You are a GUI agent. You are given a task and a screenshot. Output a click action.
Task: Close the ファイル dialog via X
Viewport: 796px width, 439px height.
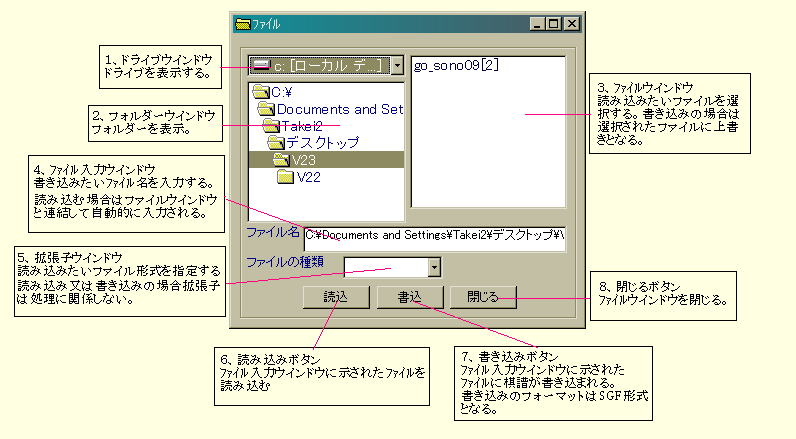click(x=572, y=23)
